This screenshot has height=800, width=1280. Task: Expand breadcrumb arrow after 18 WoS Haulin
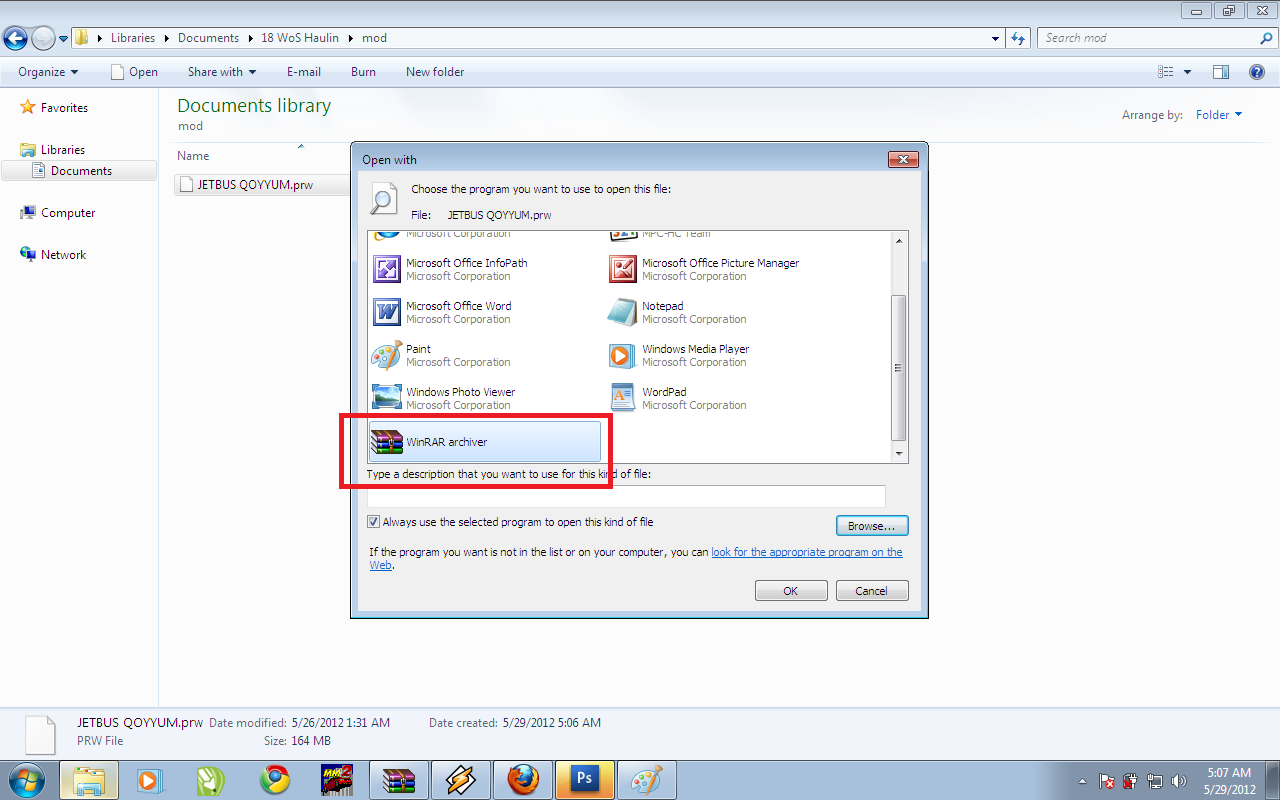coord(351,38)
